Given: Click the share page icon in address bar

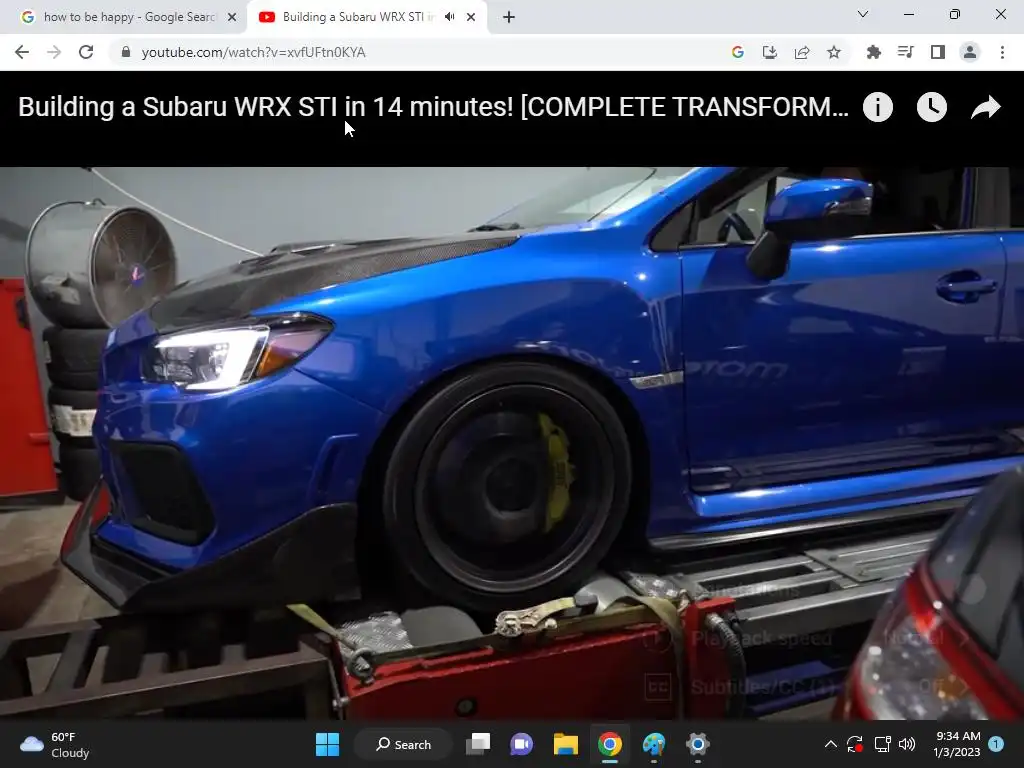Looking at the screenshot, I should point(802,52).
